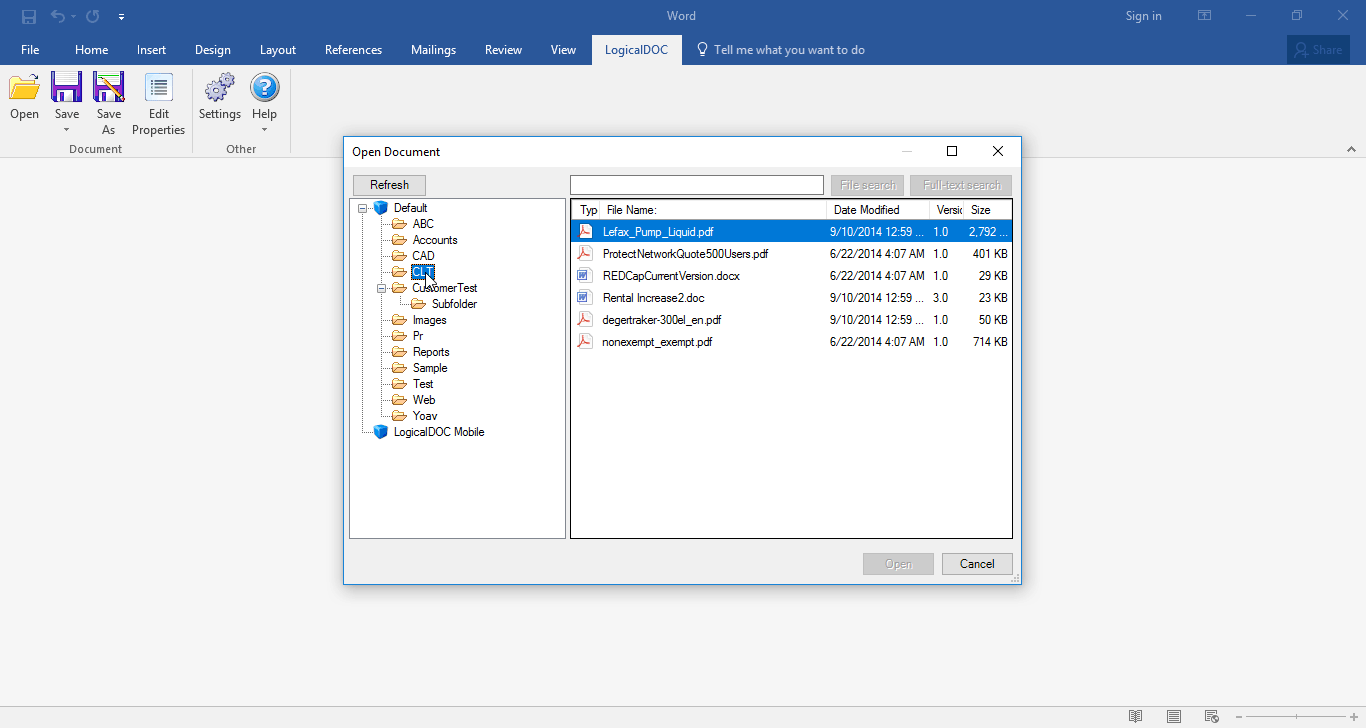Sort by File Name column header
The image size is (1366, 728).
pyautogui.click(x=714, y=210)
